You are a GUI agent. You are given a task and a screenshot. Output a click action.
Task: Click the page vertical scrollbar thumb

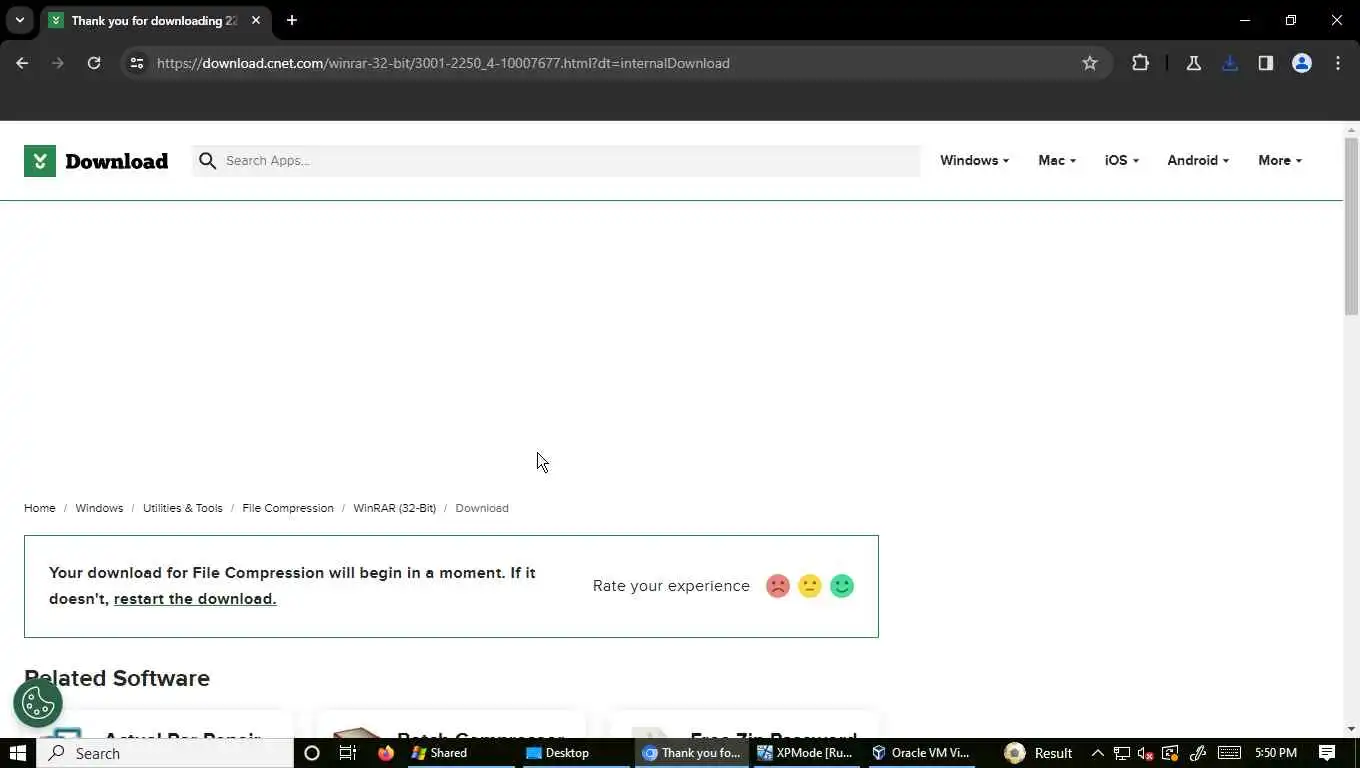(x=1351, y=227)
